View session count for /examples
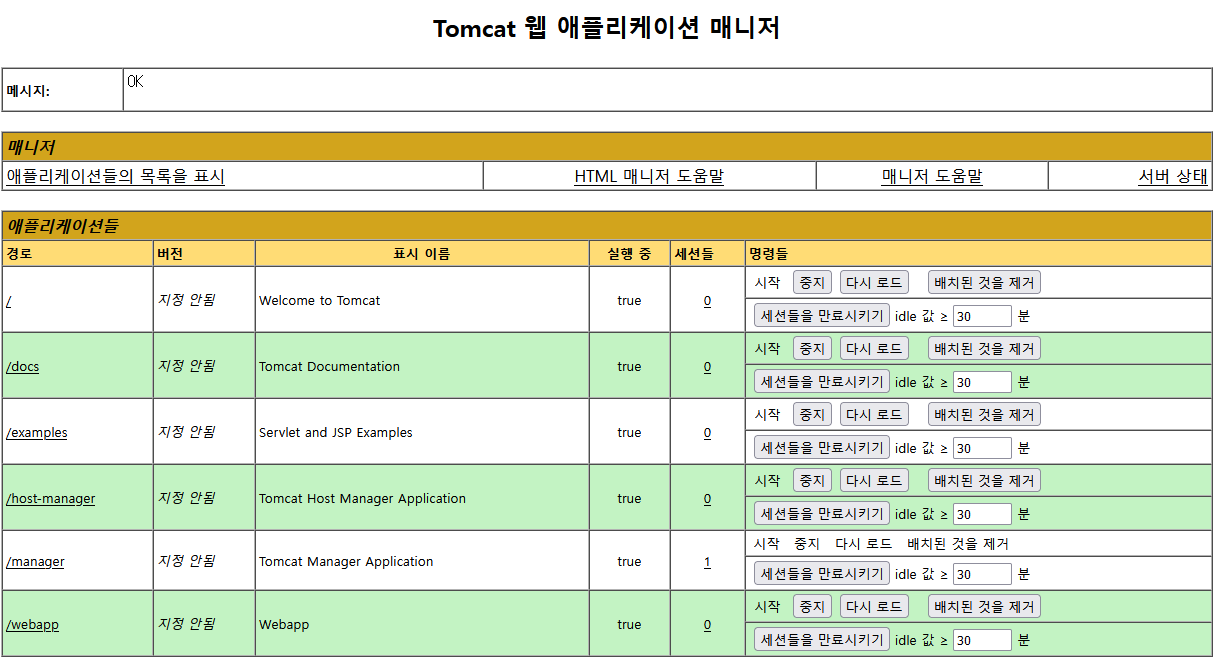This screenshot has width=1215, height=660. click(707, 433)
